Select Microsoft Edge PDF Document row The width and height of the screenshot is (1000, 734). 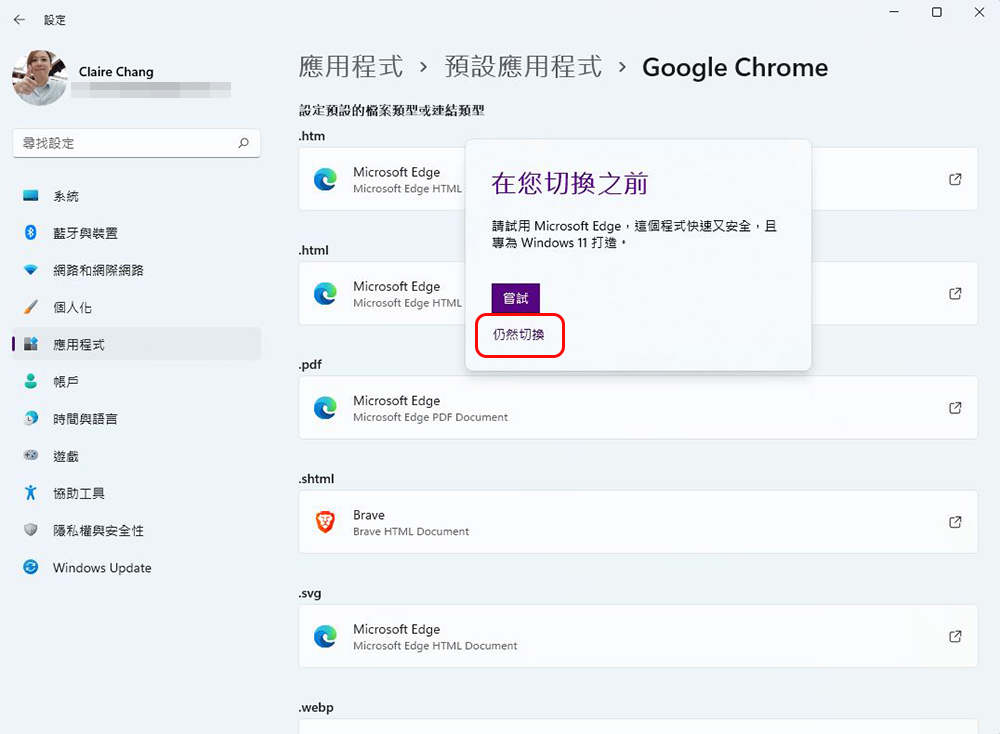click(x=638, y=407)
